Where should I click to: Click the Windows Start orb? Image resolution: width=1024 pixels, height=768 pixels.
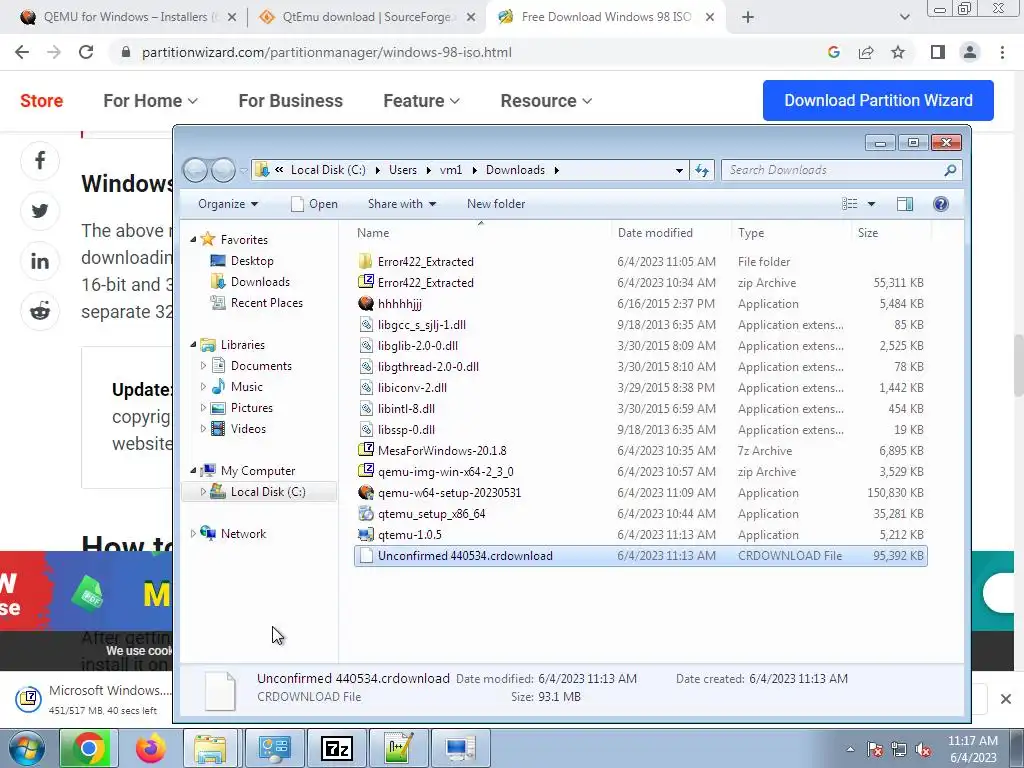pyautogui.click(x=26, y=748)
